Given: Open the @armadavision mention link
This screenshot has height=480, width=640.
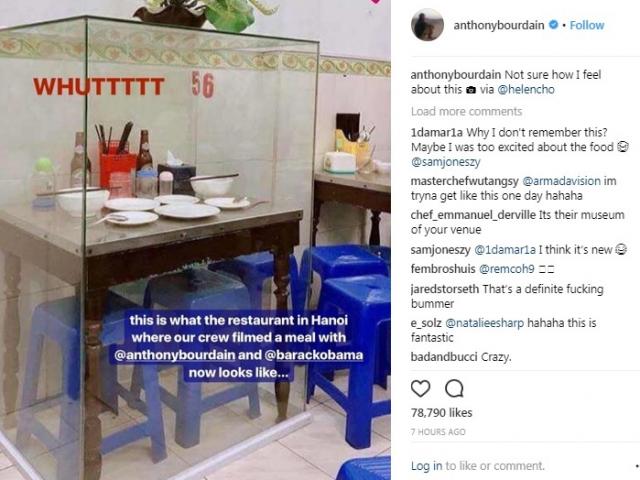Looking at the screenshot, I should tap(562, 181).
